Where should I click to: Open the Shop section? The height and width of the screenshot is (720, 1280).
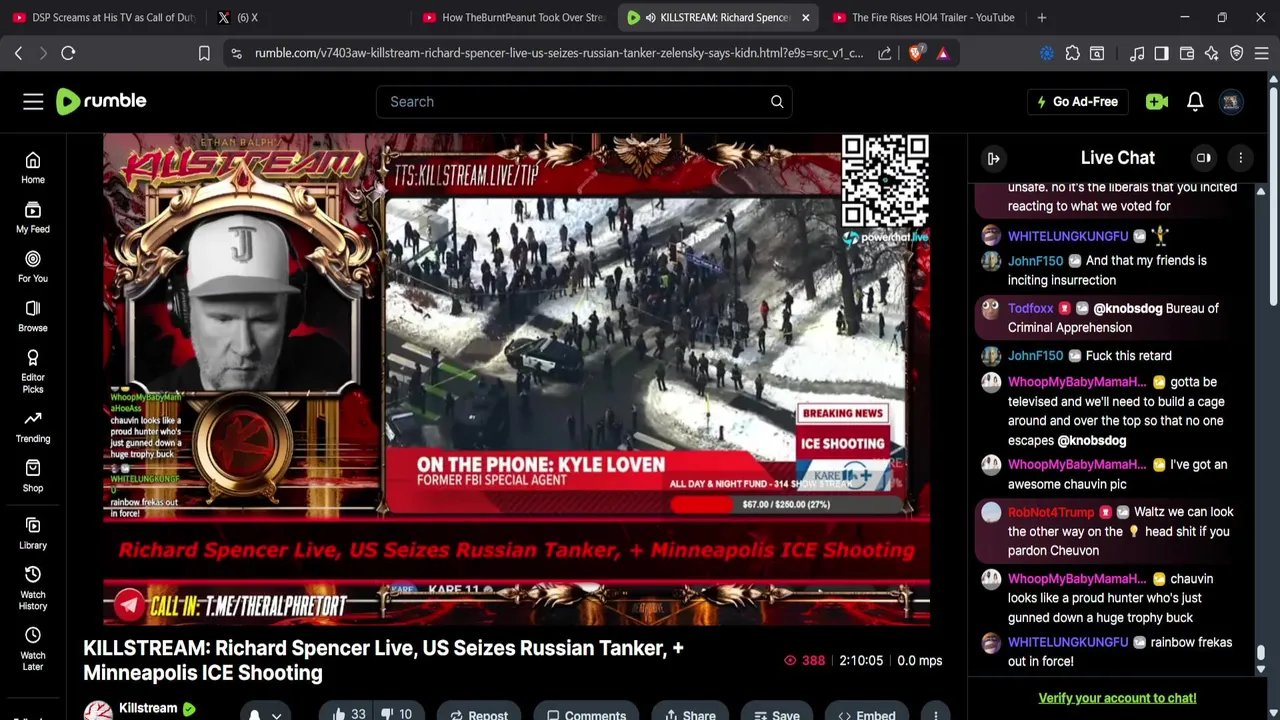[33, 476]
